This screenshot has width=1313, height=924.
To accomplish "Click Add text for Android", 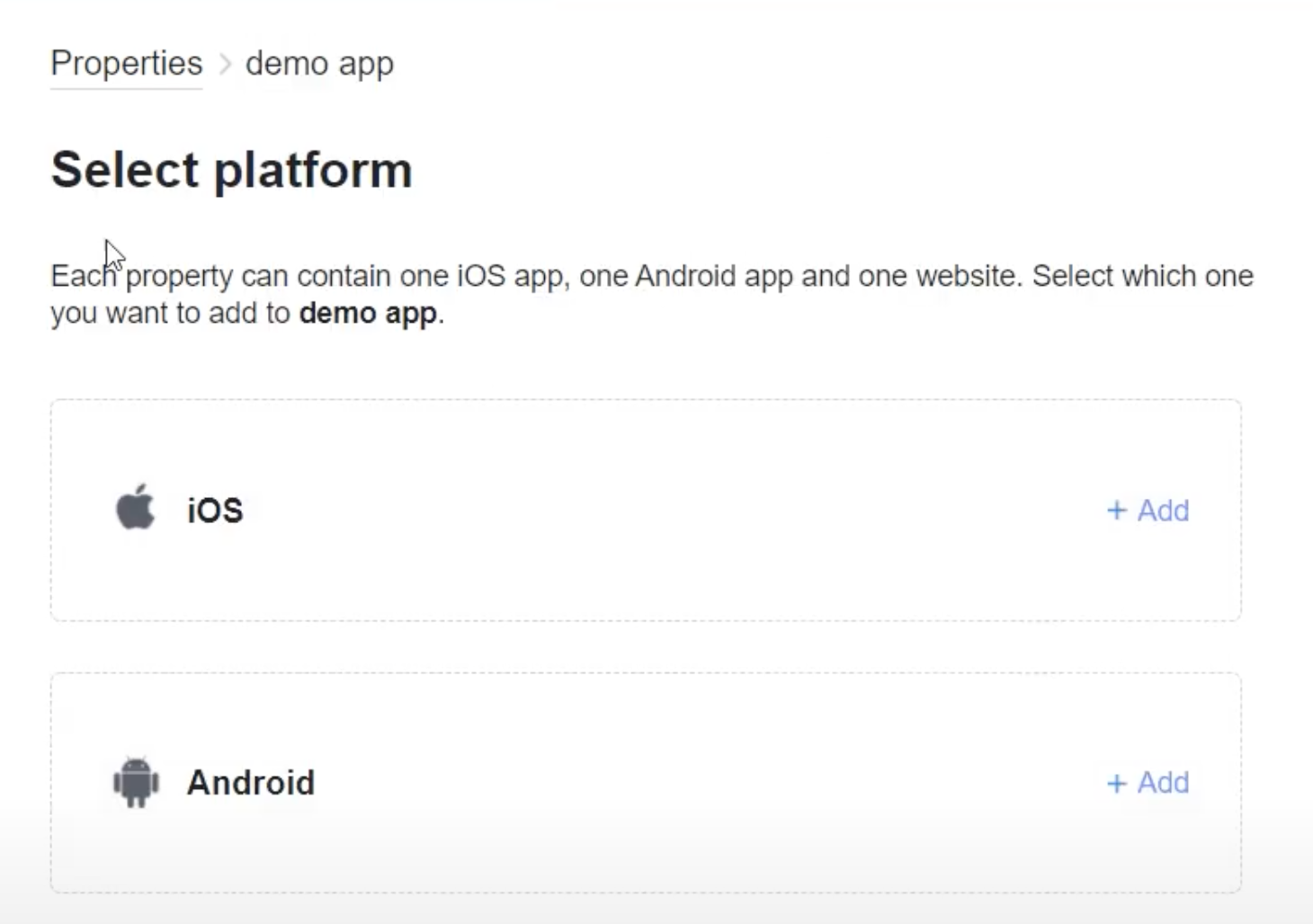I will pyautogui.click(x=1163, y=783).
